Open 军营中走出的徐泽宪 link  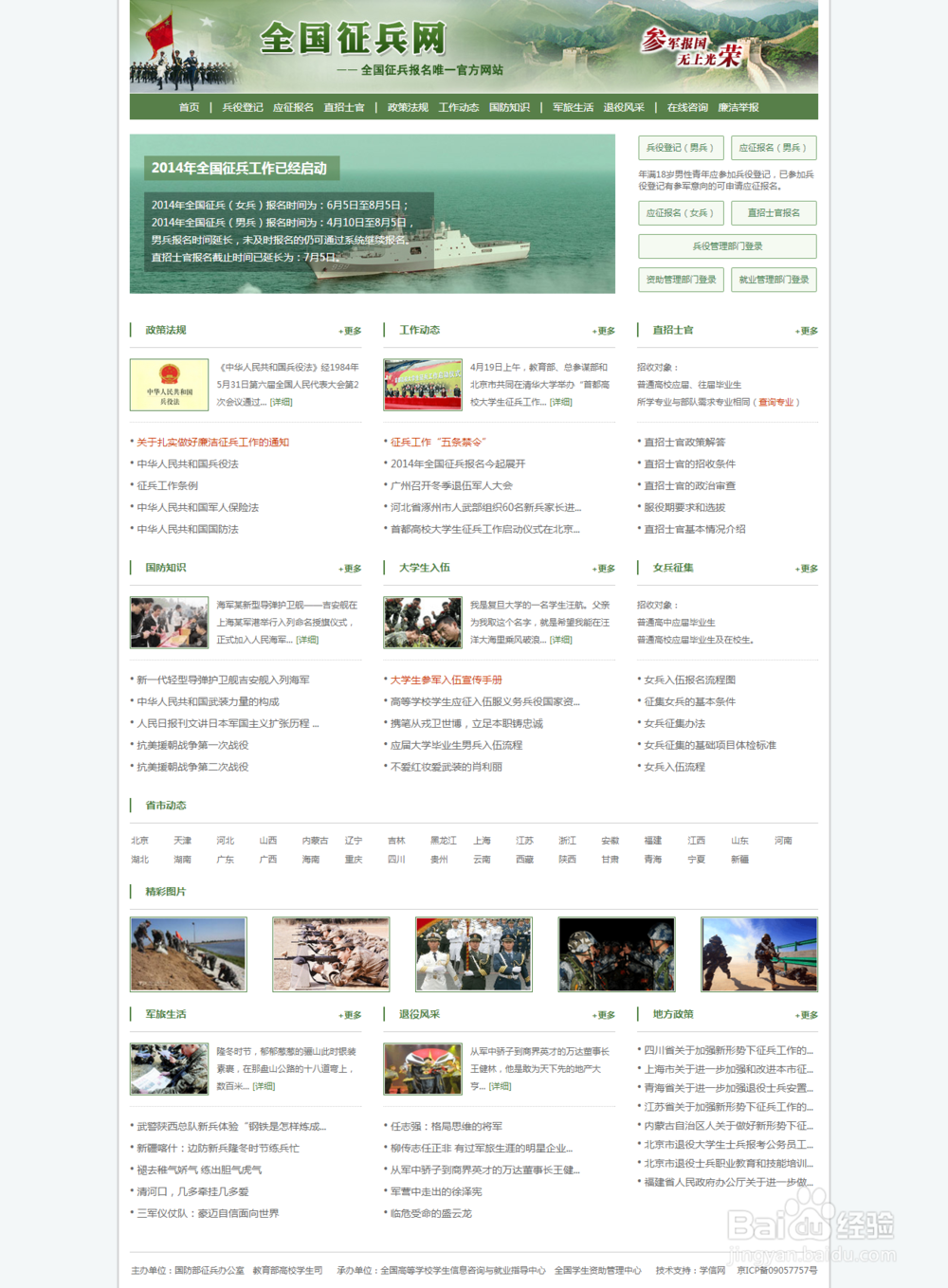(436, 1192)
